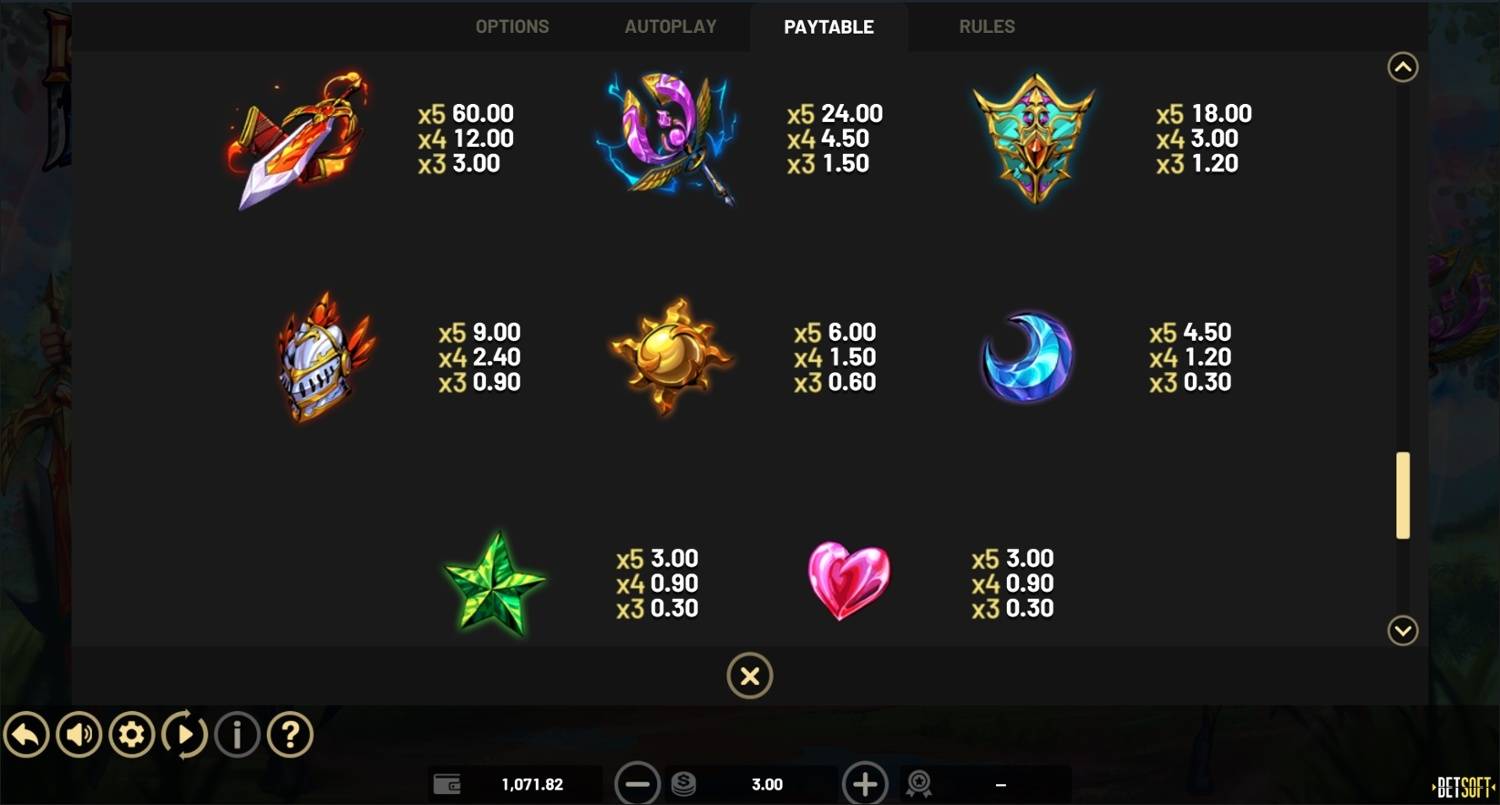The image size is (1500, 805).
Task: Decrease bet with the minus button
Action: coord(637,784)
